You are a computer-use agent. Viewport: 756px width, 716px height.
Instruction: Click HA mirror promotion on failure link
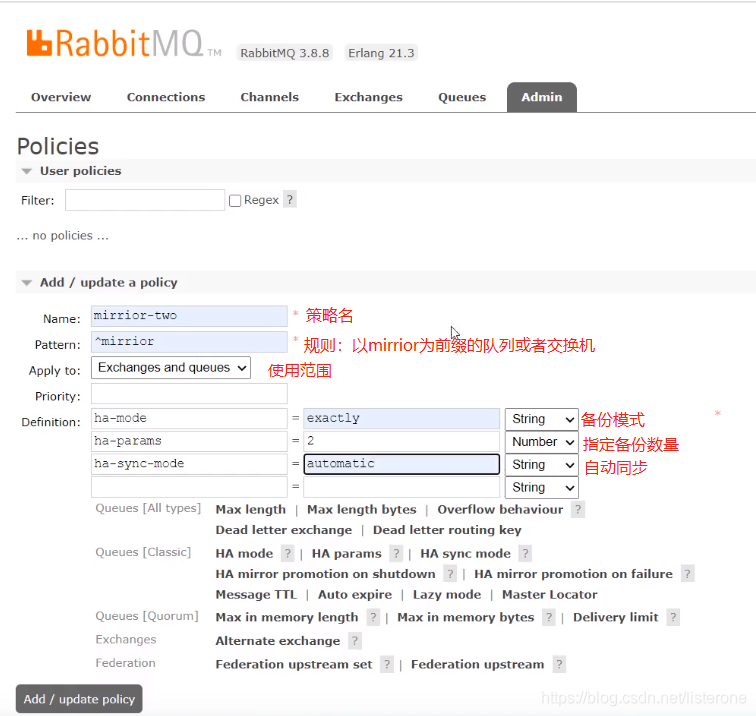pyautogui.click(x=573, y=574)
